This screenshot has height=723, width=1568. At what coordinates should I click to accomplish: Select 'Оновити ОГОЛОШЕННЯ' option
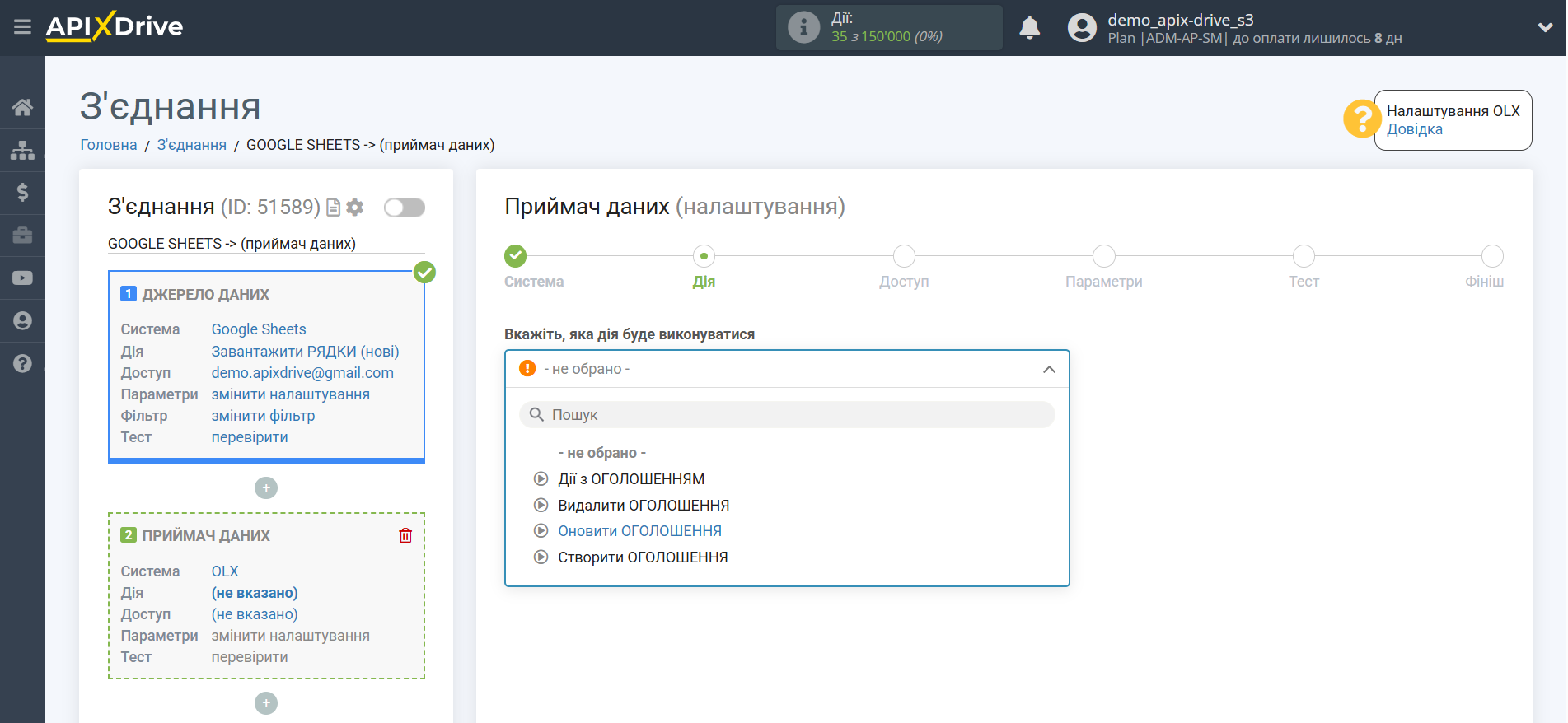coord(639,531)
